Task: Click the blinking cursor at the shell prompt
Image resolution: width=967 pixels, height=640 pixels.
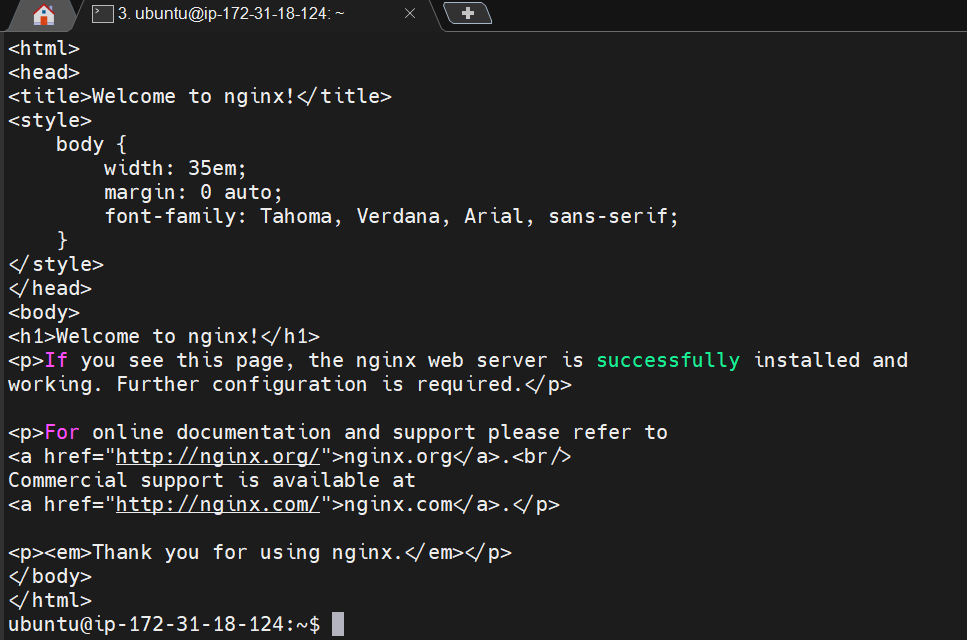Action: pos(338,623)
